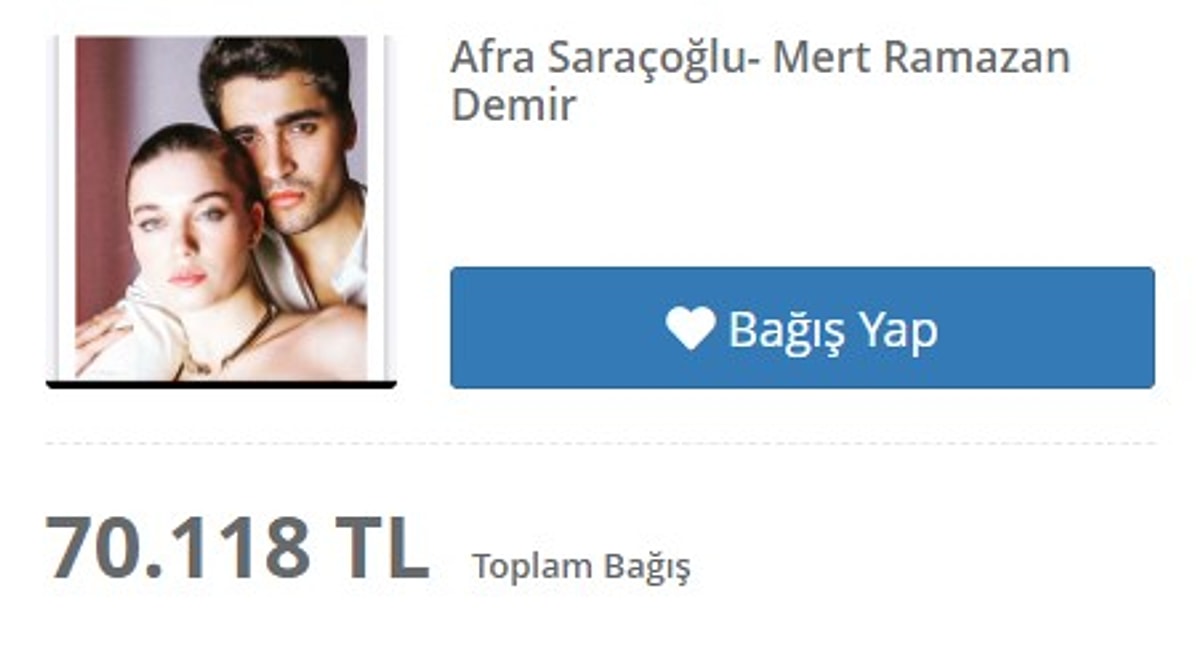
Task: Open the campaign thumbnail photo
Action: [x=221, y=208]
